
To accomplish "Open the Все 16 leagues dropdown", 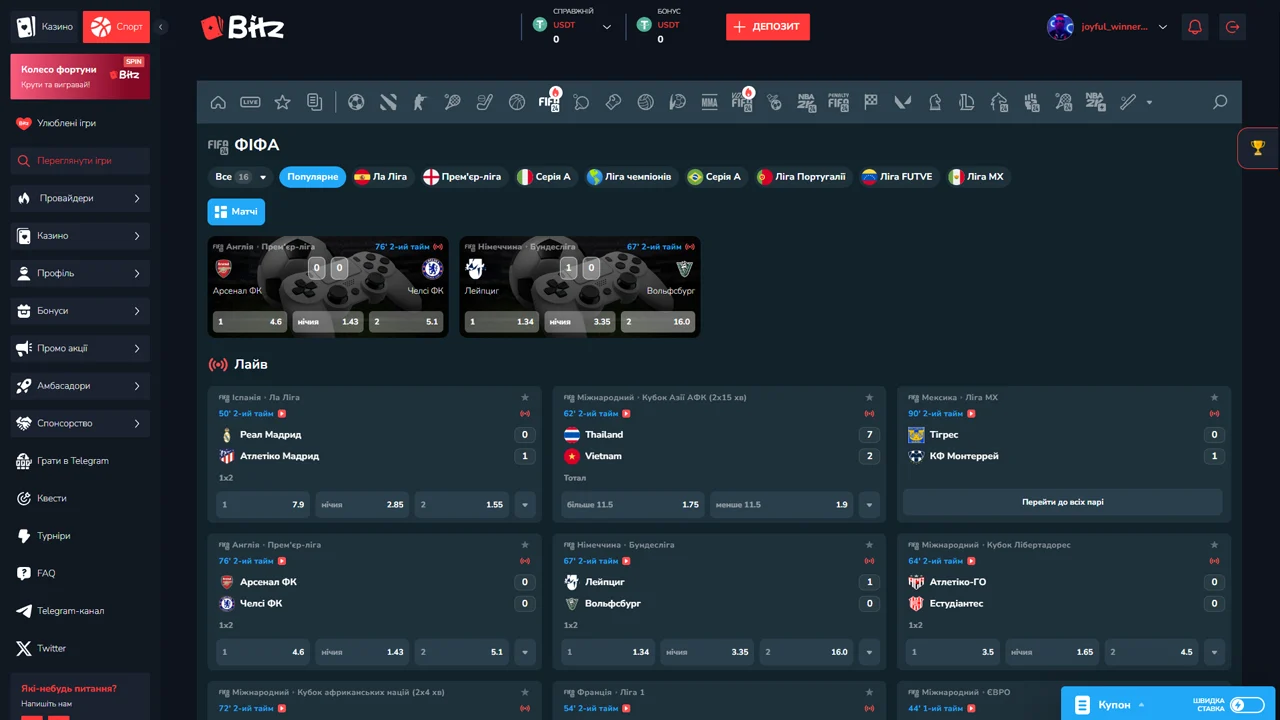I will coord(241,177).
